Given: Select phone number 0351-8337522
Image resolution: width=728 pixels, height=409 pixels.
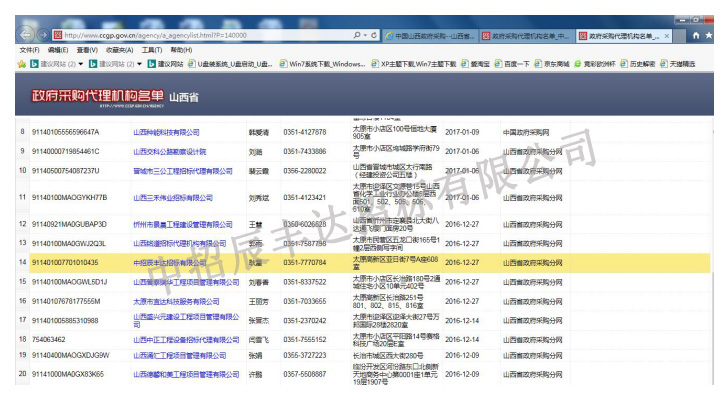Looking at the screenshot, I should [x=305, y=282].
